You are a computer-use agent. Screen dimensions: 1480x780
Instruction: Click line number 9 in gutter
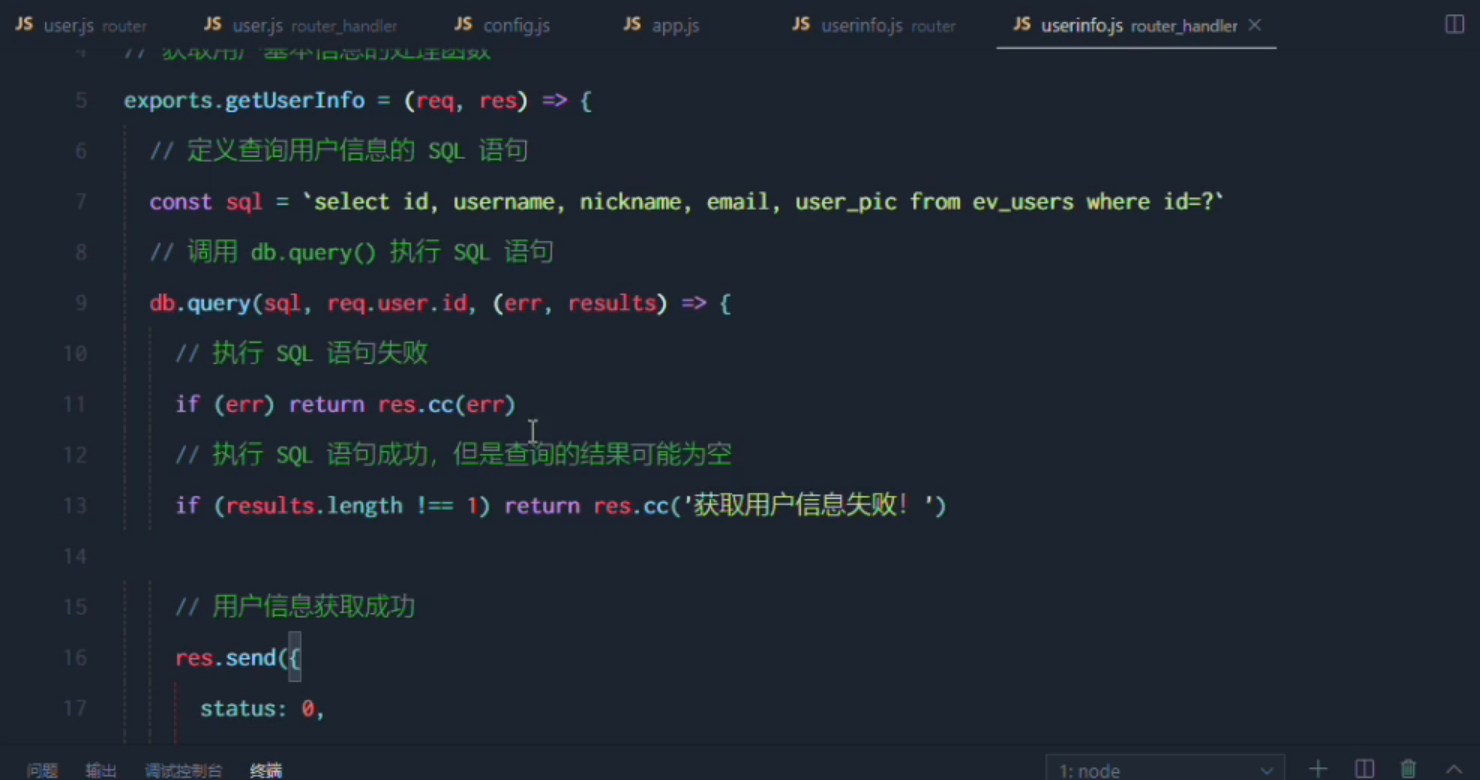[82, 303]
